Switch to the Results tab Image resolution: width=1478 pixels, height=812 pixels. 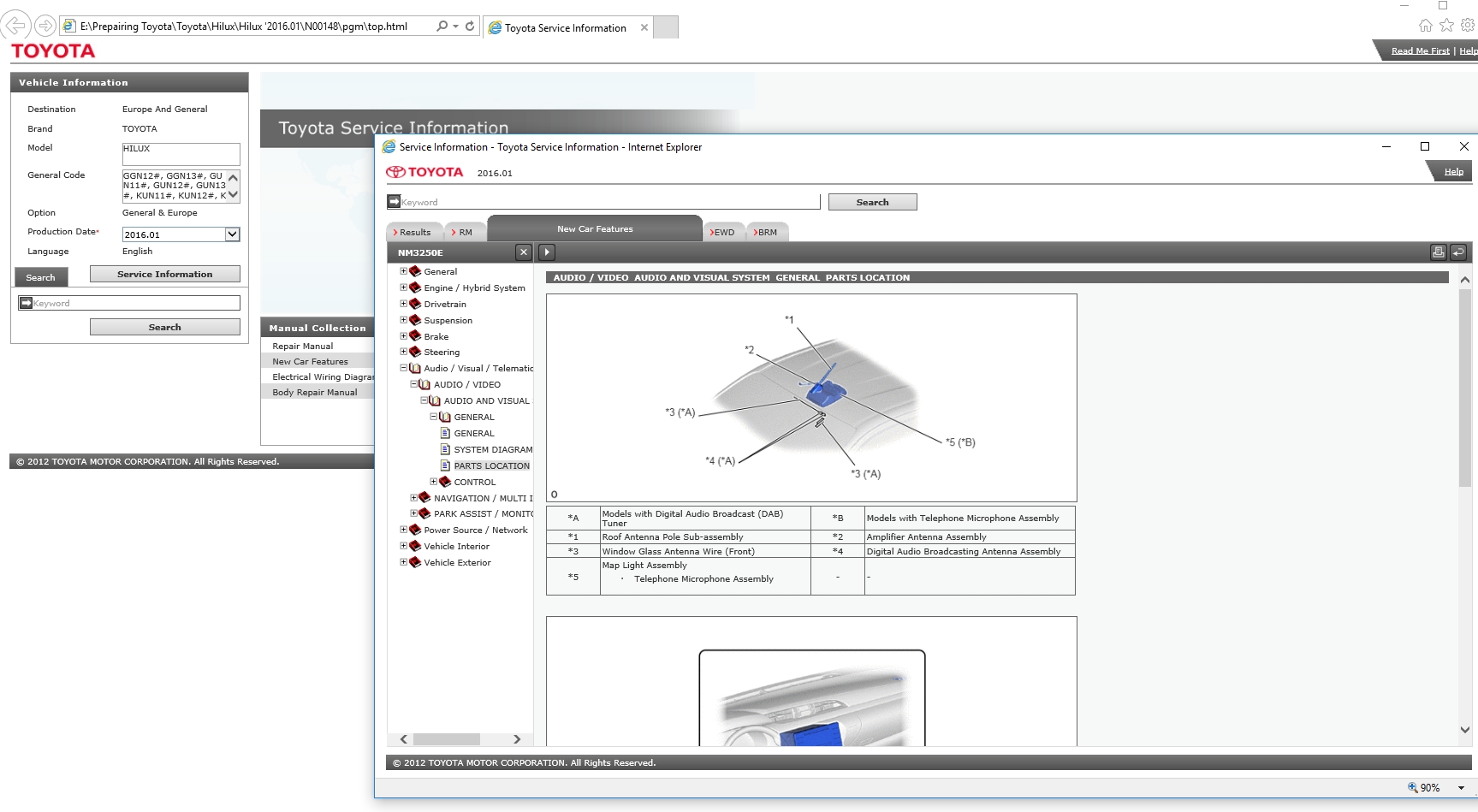[414, 232]
